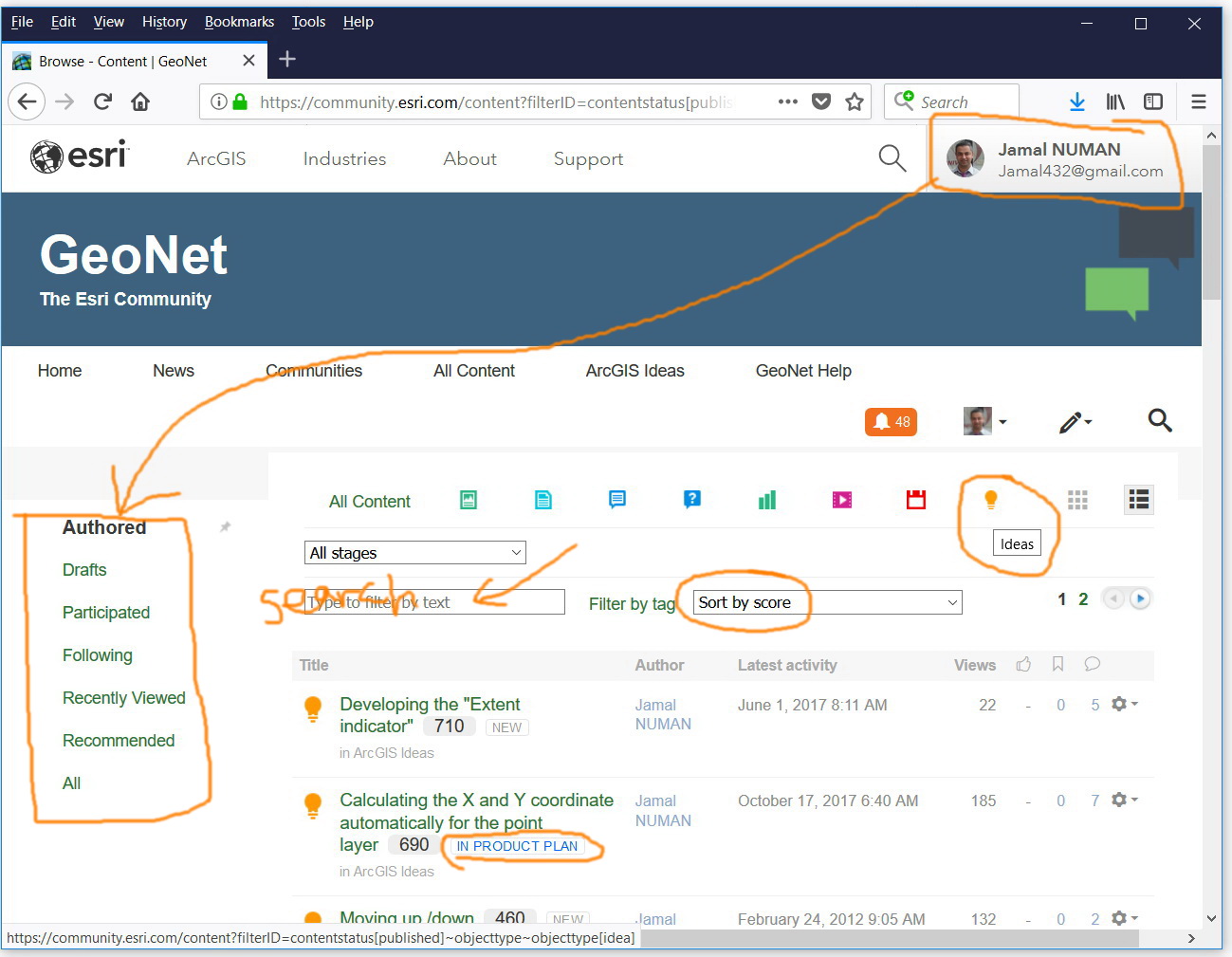The width and height of the screenshot is (1232, 957).
Task: Reload the page with the refresh icon
Action: point(102,101)
